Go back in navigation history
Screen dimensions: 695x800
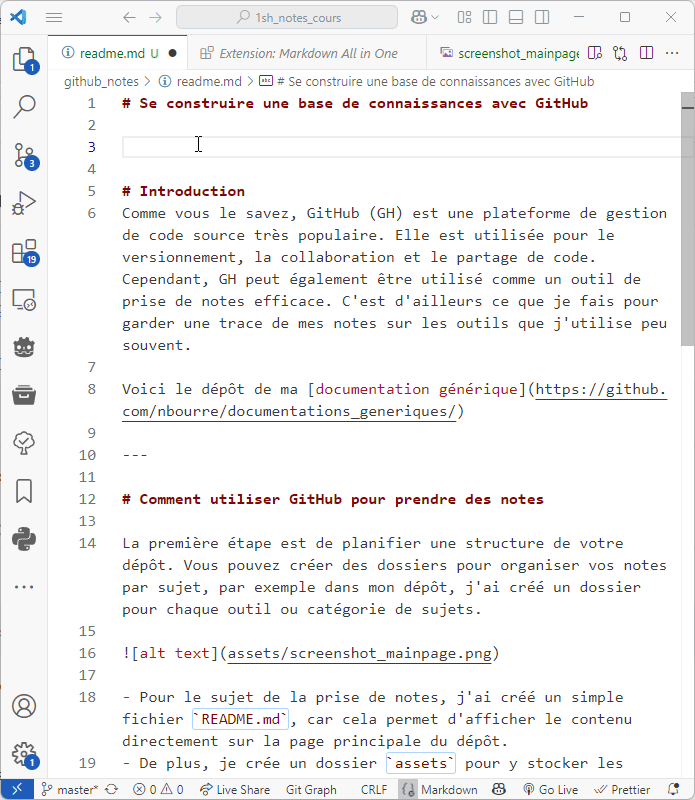point(129,18)
